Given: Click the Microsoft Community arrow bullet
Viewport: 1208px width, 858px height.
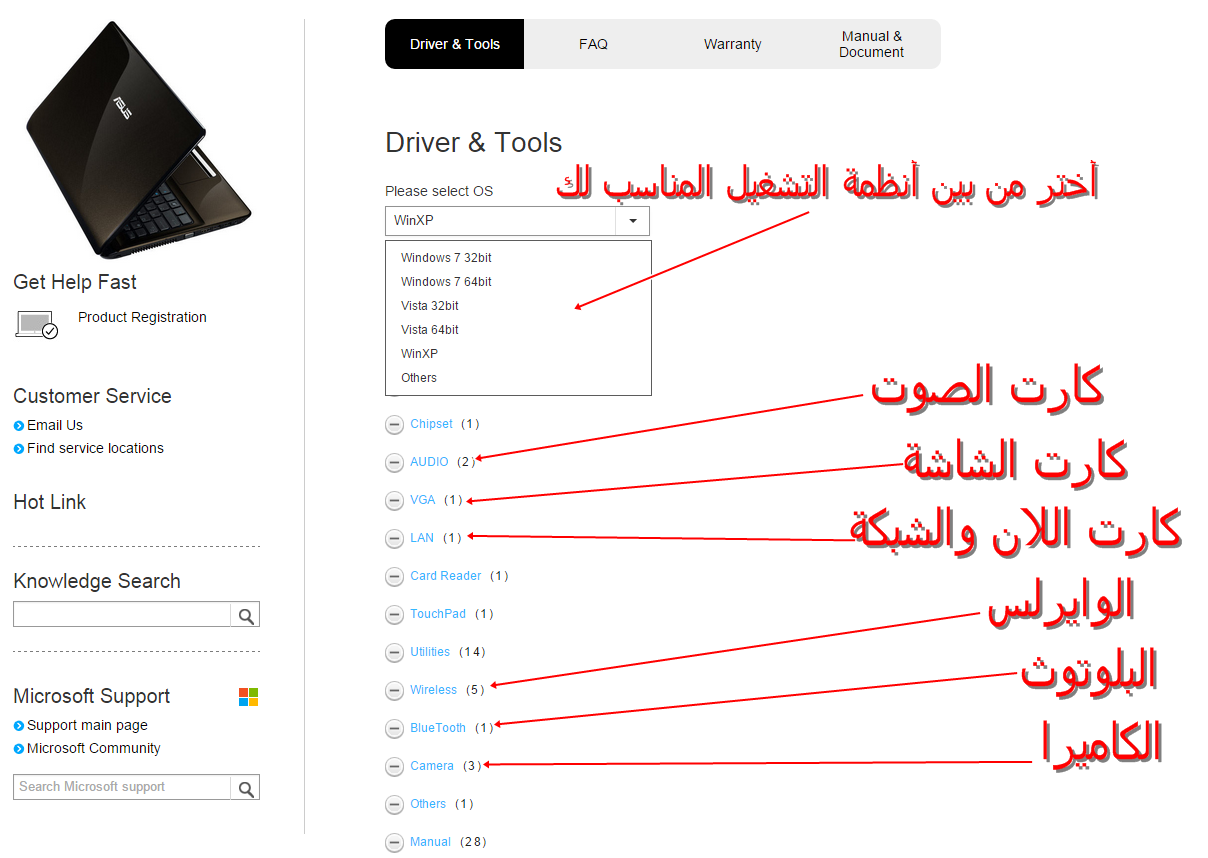Looking at the screenshot, I should point(19,749).
